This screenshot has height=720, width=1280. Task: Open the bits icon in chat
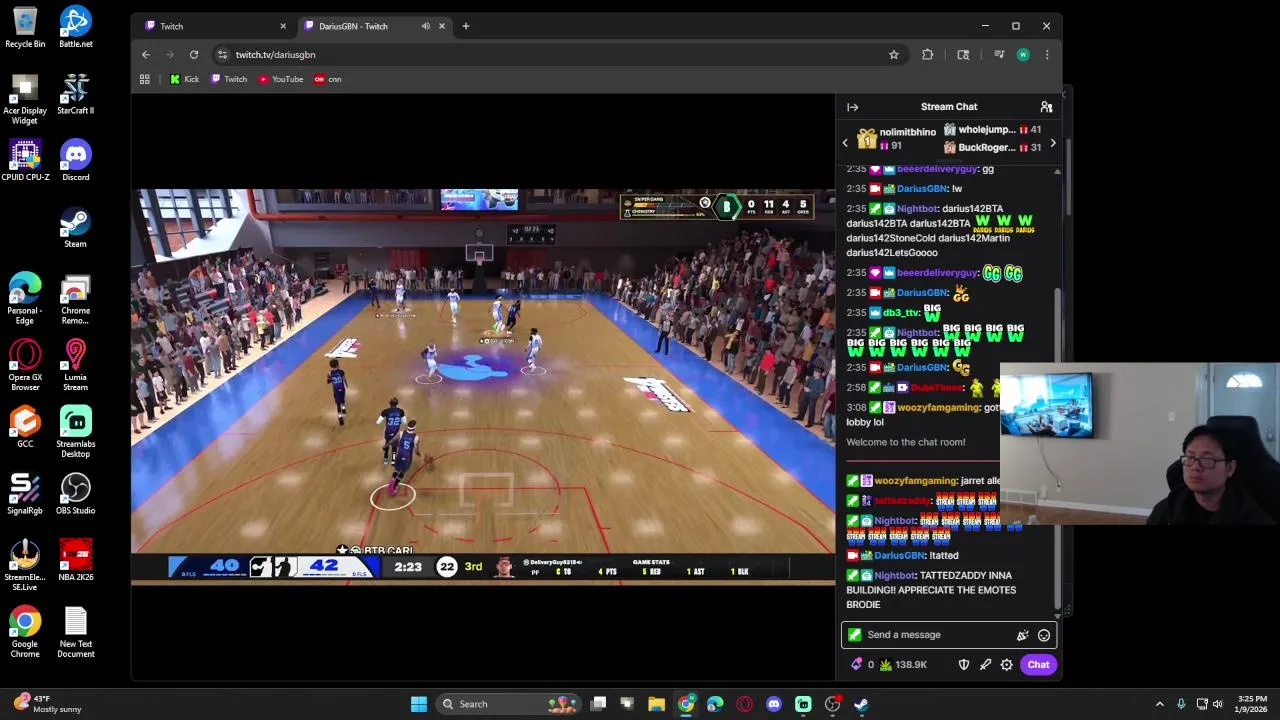tap(856, 665)
